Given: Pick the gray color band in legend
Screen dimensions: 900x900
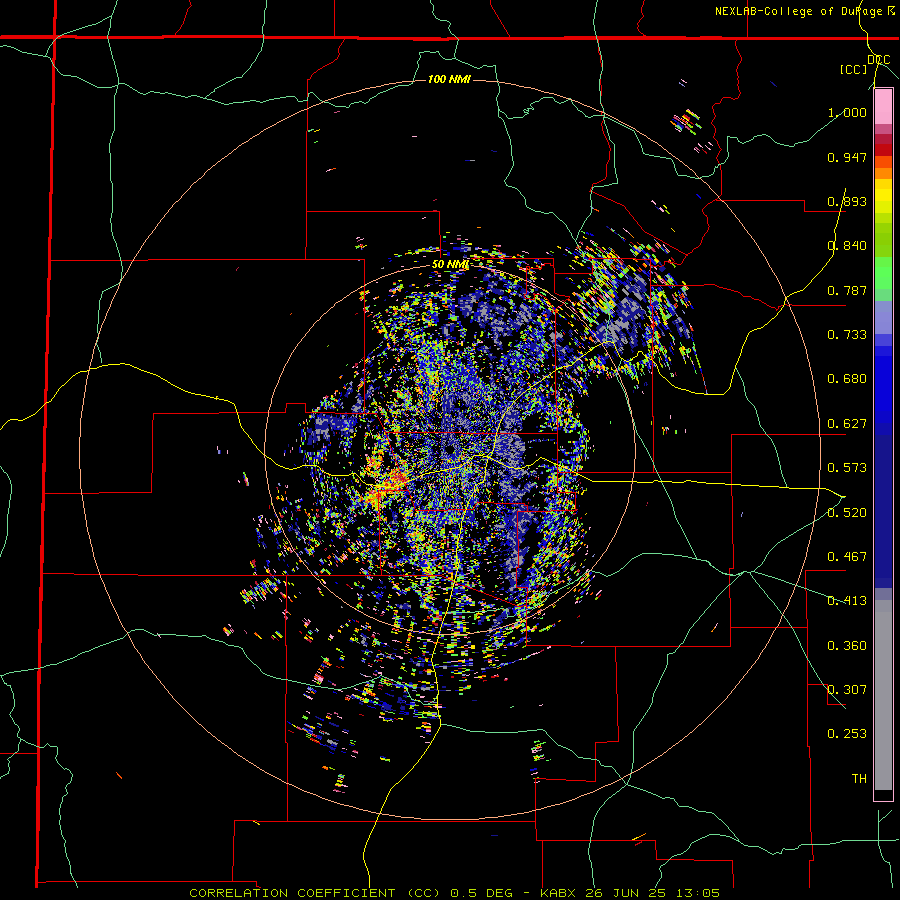Looking at the screenshot, I should pos(883,695).
